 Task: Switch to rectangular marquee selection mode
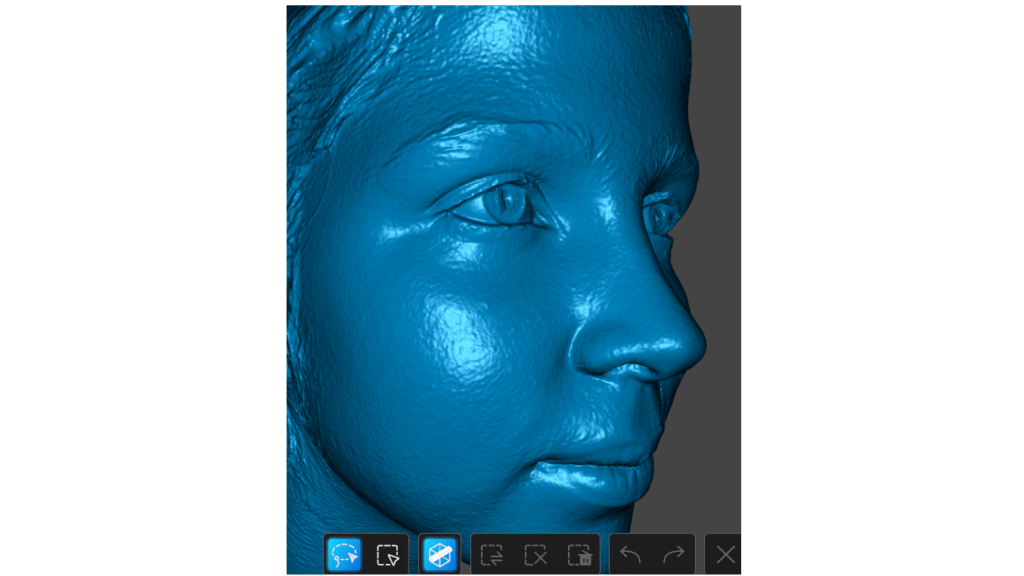click(x=389, y=554)
